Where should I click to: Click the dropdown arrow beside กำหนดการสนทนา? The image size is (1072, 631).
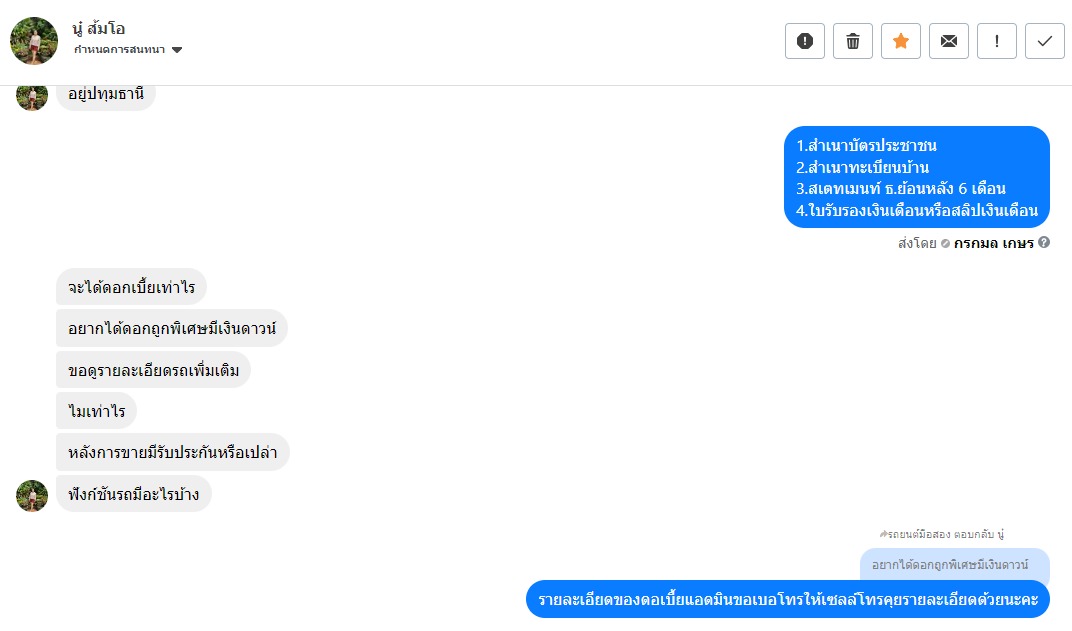[177, 50]
